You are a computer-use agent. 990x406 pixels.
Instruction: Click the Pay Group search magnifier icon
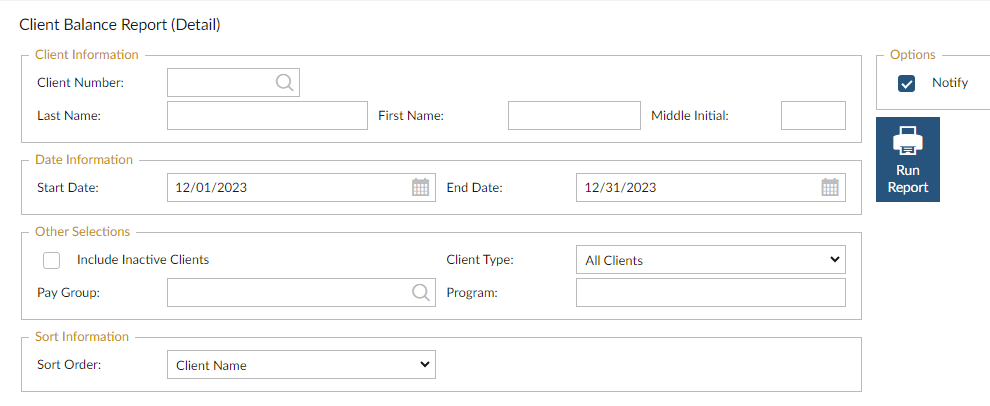click(x=420, y=292)
